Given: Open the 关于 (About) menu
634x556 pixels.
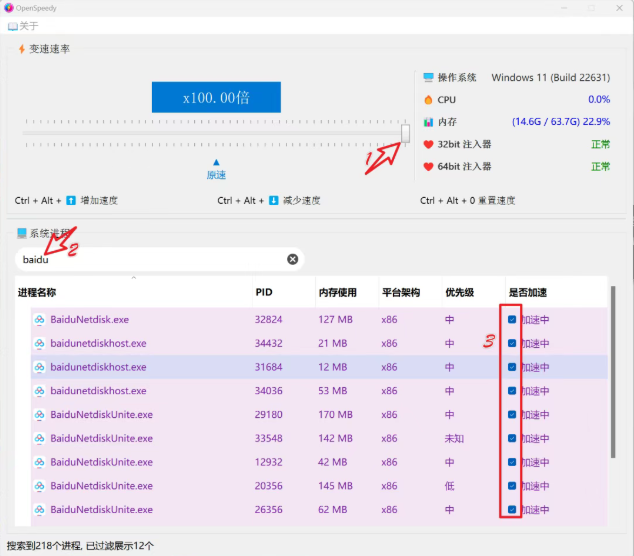Looking at the screenshot, I should [23, 26].
